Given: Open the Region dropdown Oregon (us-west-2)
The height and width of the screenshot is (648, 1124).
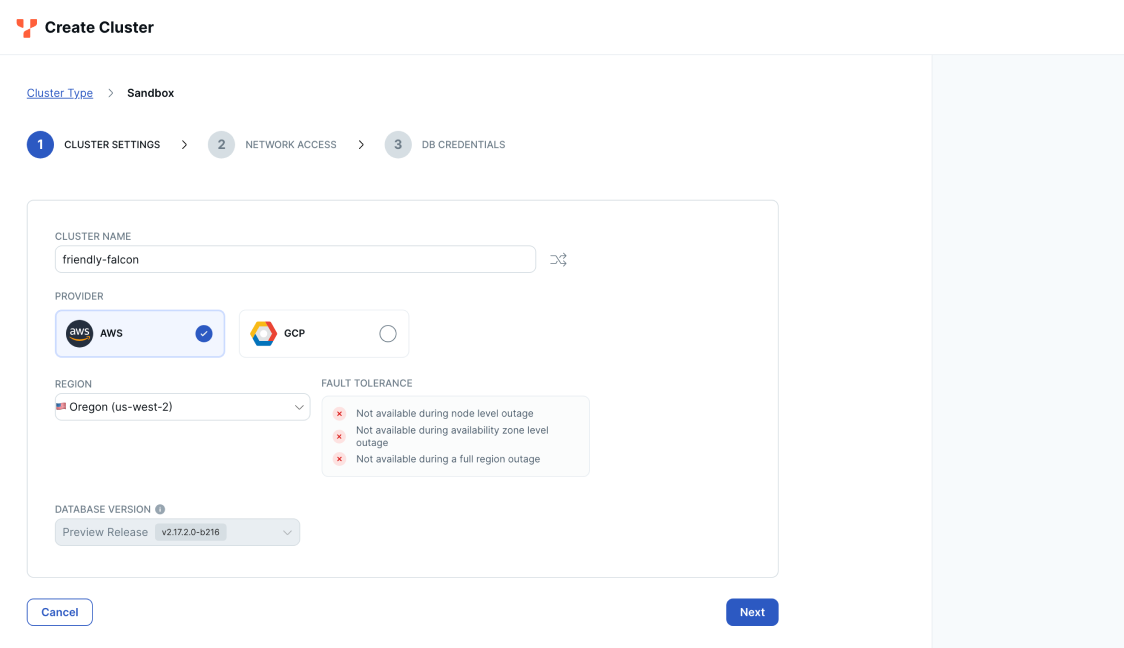Looking at the screenshot, I should click(182, 406).
